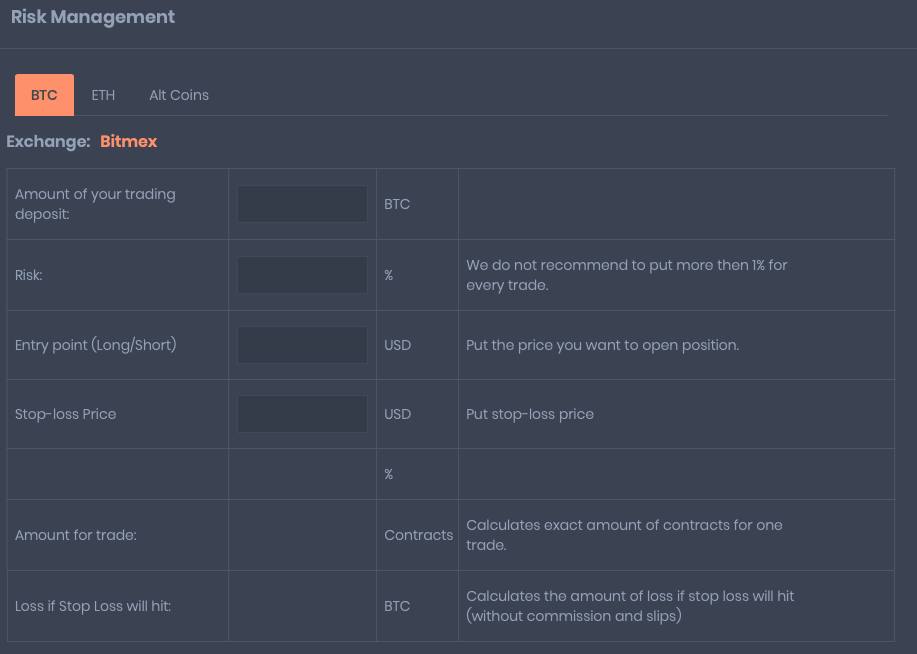Select the Alt Coins tab
This screenshot has width=917, height=654.
coord(179,95)
